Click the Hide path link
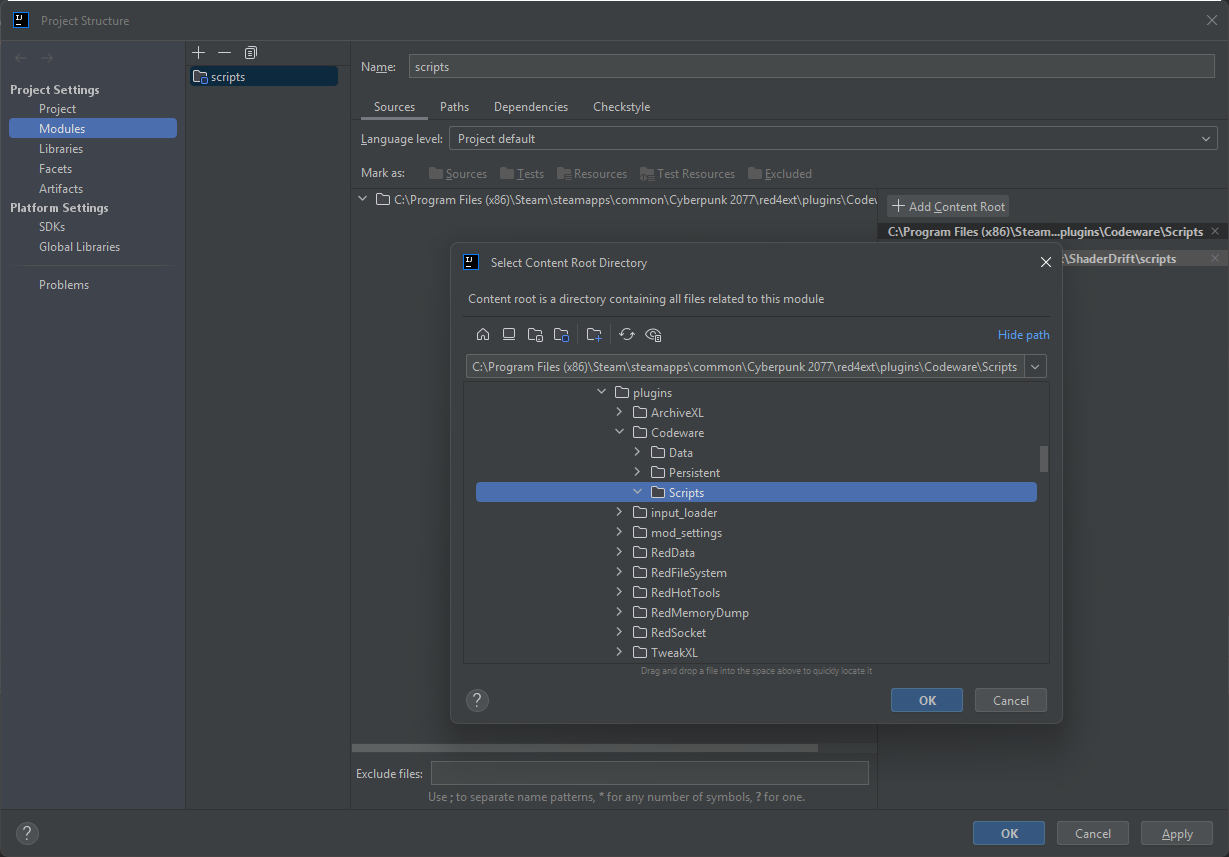The image size is (1229, 857). coord(1023,335)
